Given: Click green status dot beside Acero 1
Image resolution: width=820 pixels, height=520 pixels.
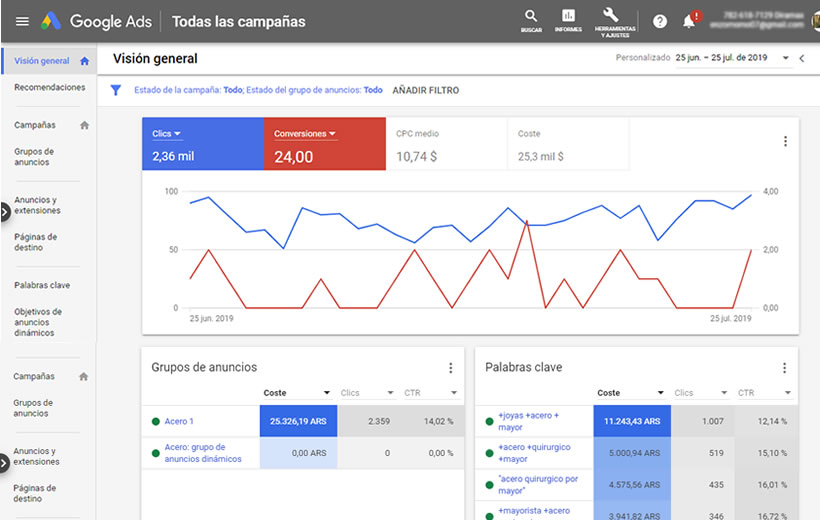Looking at the screenshot, I should pos(155,422).
